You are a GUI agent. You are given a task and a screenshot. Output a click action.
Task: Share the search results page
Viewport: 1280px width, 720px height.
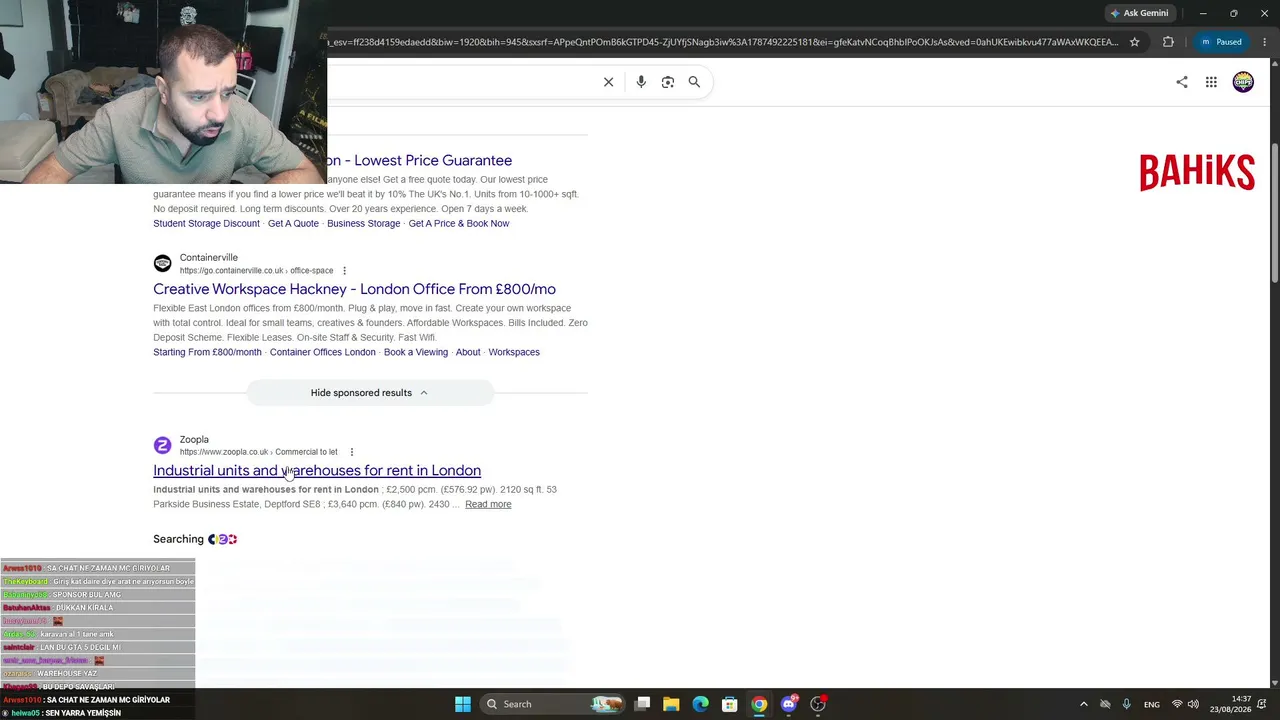tap(1182, 82)
